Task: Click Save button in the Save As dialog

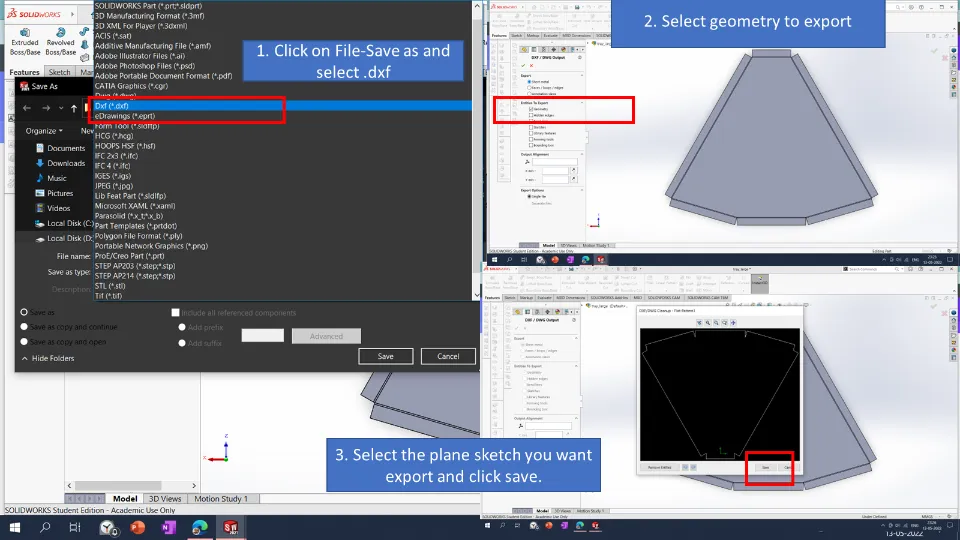Action: [386, 356]
